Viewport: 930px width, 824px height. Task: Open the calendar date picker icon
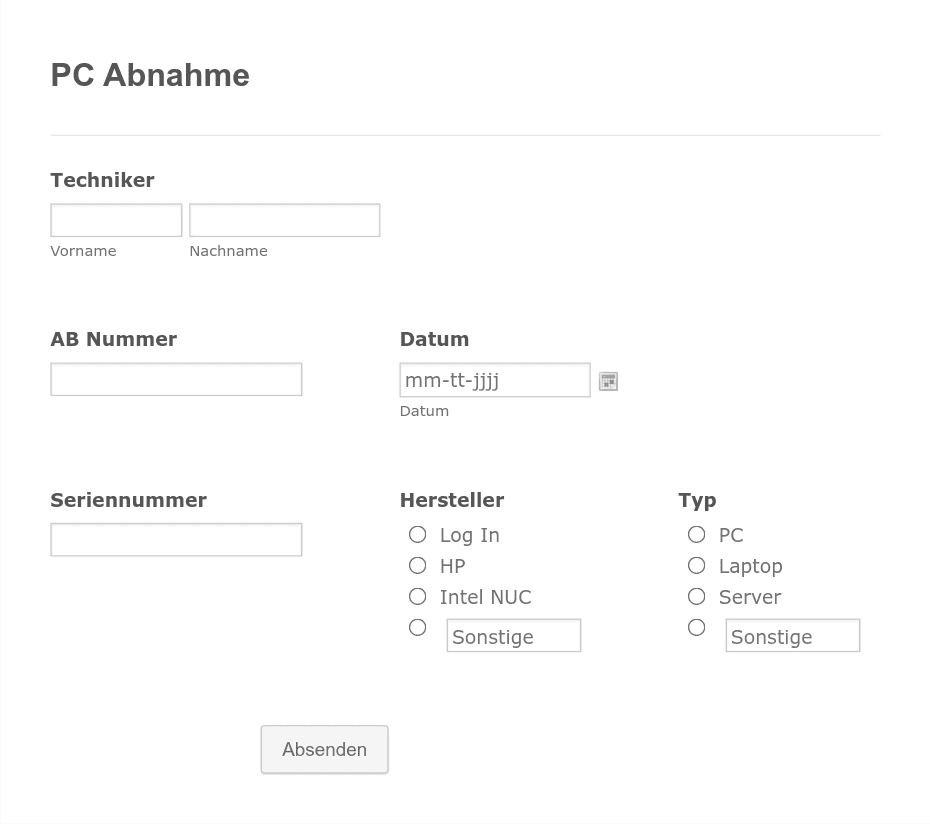[x=608, y=381]
